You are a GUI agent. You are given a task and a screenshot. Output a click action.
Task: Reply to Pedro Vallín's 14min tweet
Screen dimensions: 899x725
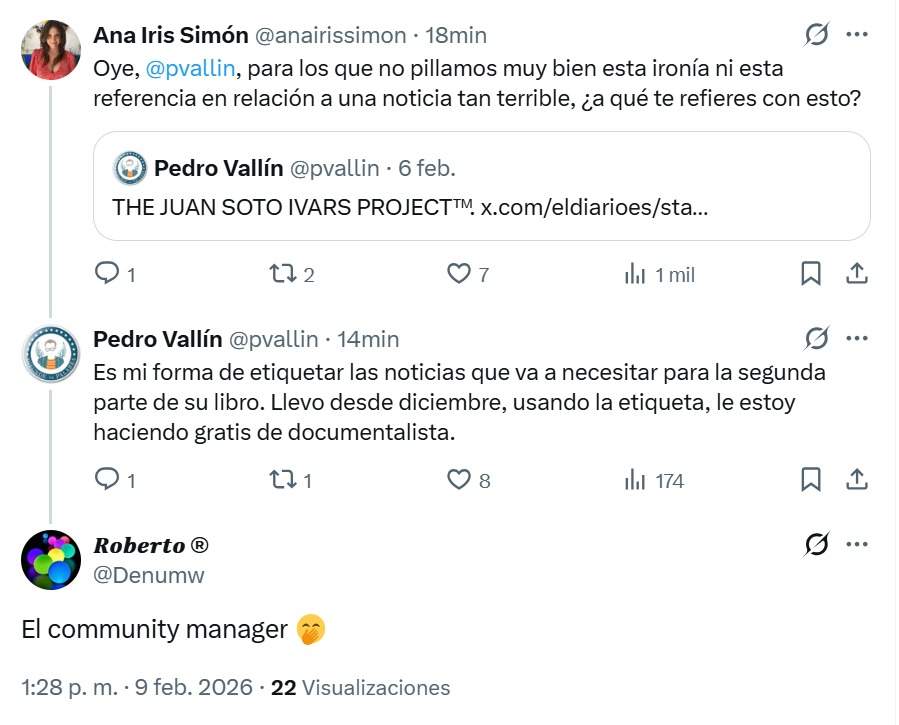(107, 480)
